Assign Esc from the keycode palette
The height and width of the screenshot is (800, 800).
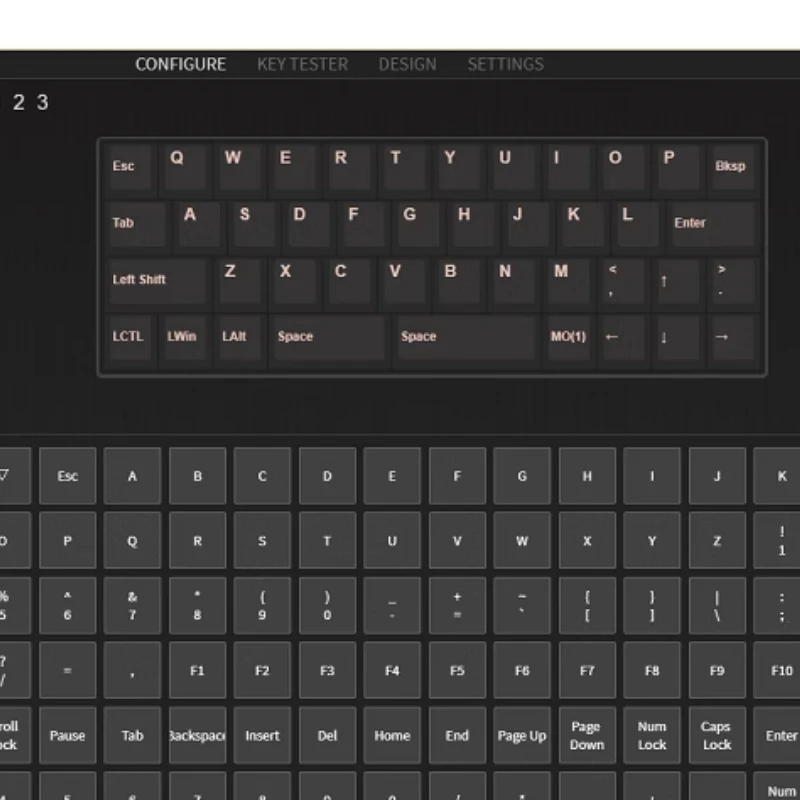pos(67,476)
